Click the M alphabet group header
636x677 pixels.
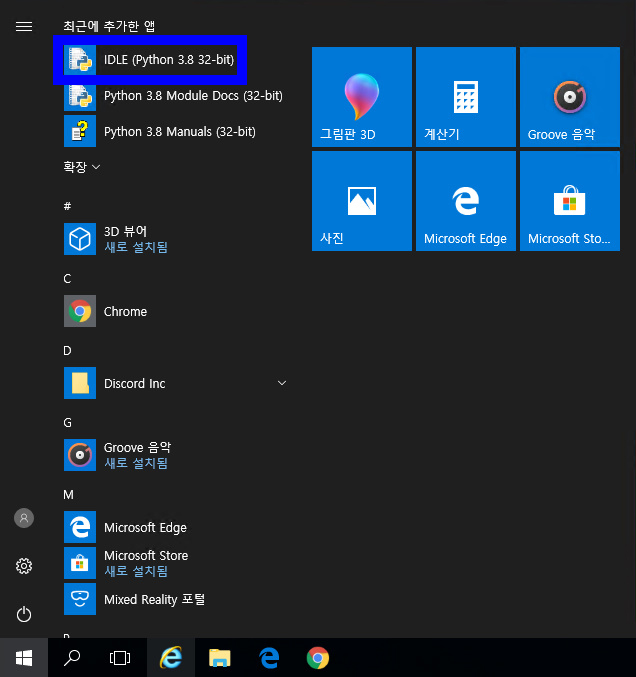[68, 495]
